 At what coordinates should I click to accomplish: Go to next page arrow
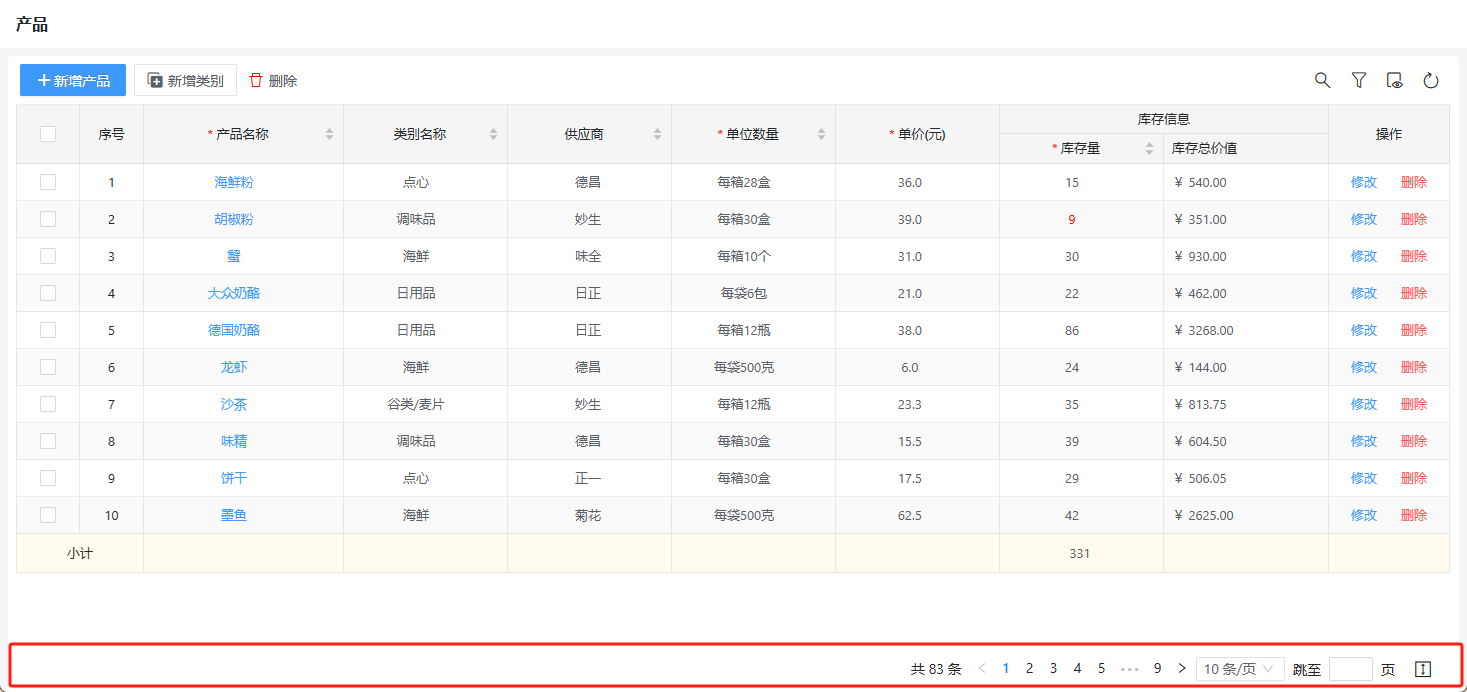click(x=1181, y=669)
